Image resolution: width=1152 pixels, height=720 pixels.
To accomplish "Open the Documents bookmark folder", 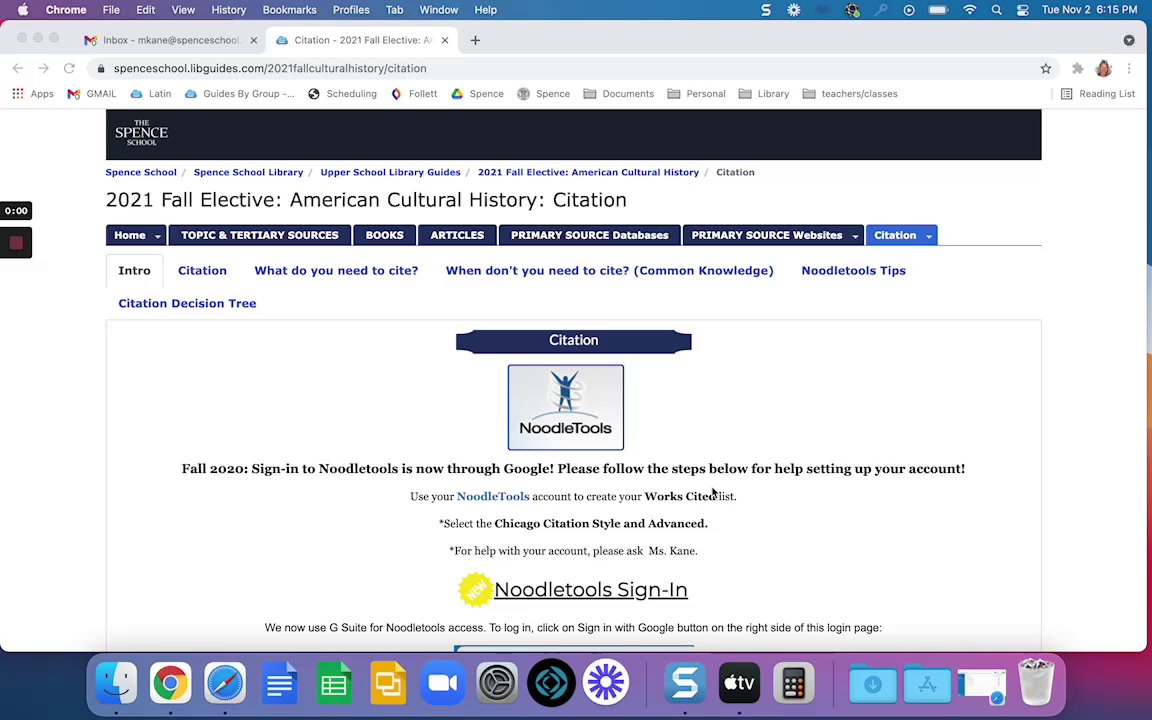I will pyautogui.click(x=619, y=94).
